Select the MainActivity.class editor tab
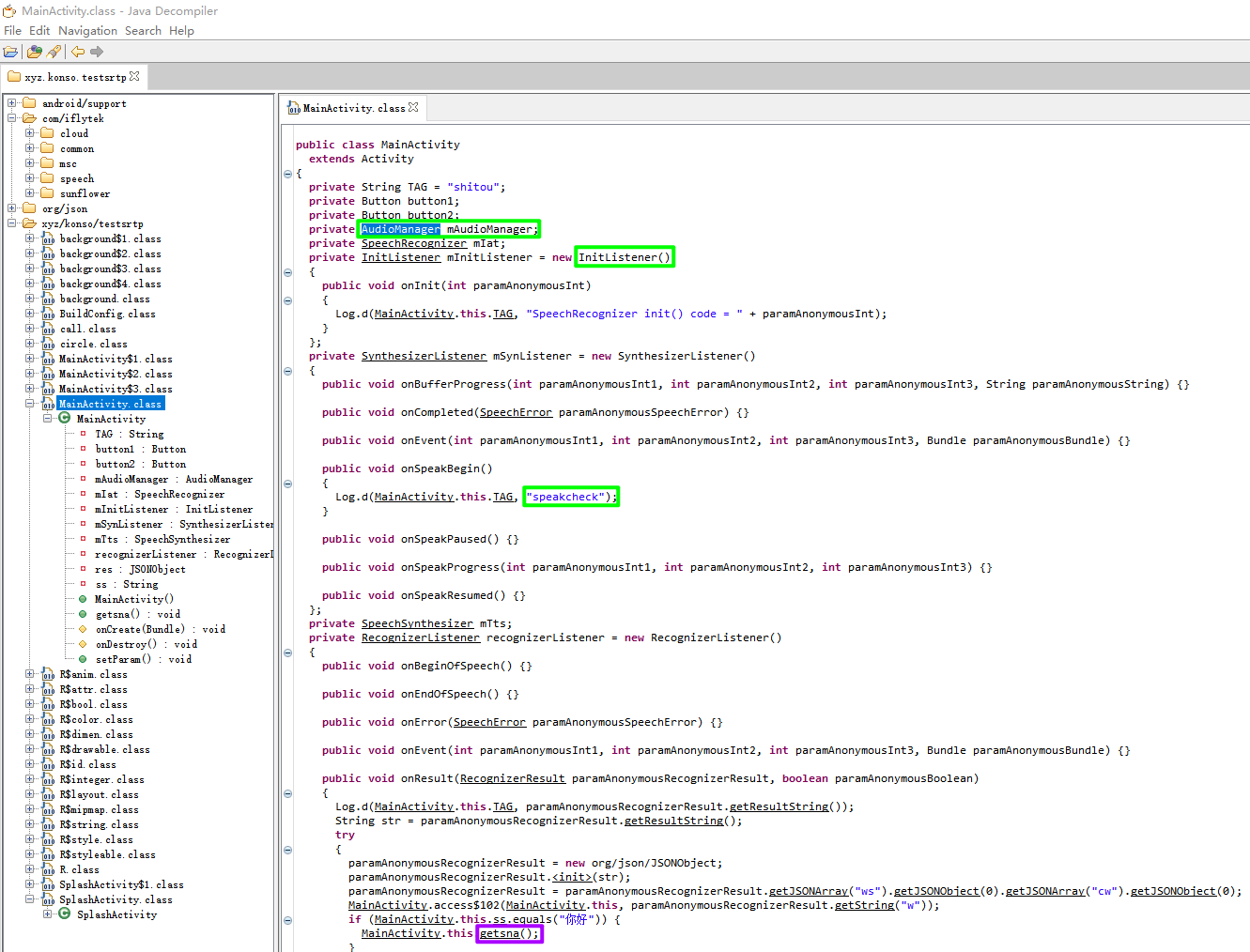This screenshot has width=1250, height=952. pyautogui.click(x=353, y=108)
